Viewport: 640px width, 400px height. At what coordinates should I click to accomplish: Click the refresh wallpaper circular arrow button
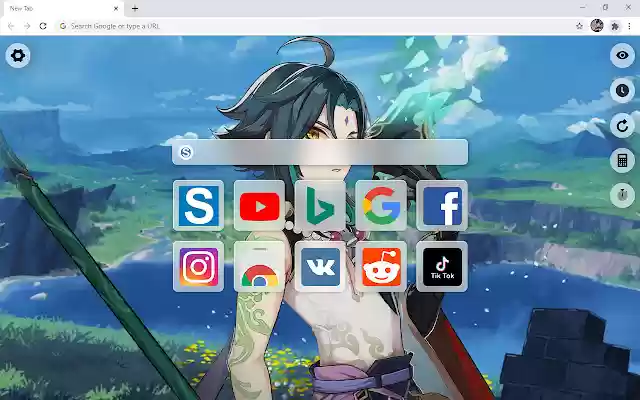pyautogui.click(x=622, y=126)
